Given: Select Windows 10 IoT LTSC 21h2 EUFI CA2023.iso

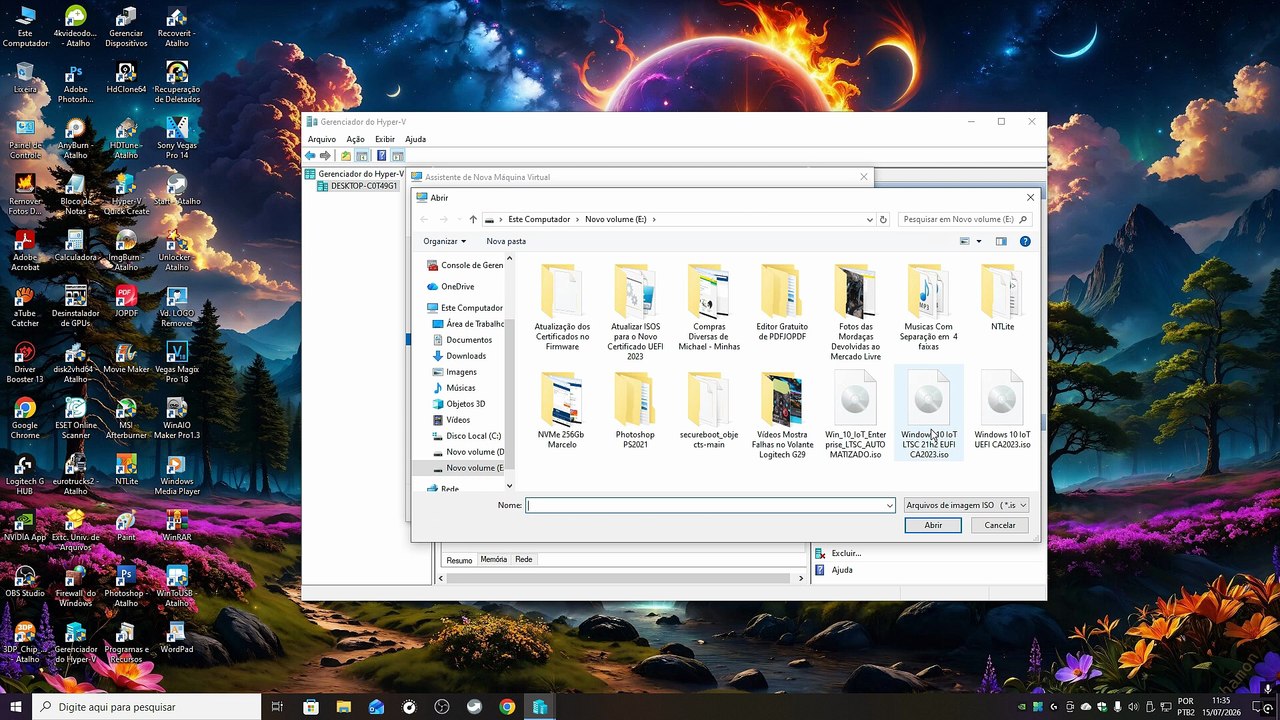Looking at the screenshot, I should tap(928, 415).
